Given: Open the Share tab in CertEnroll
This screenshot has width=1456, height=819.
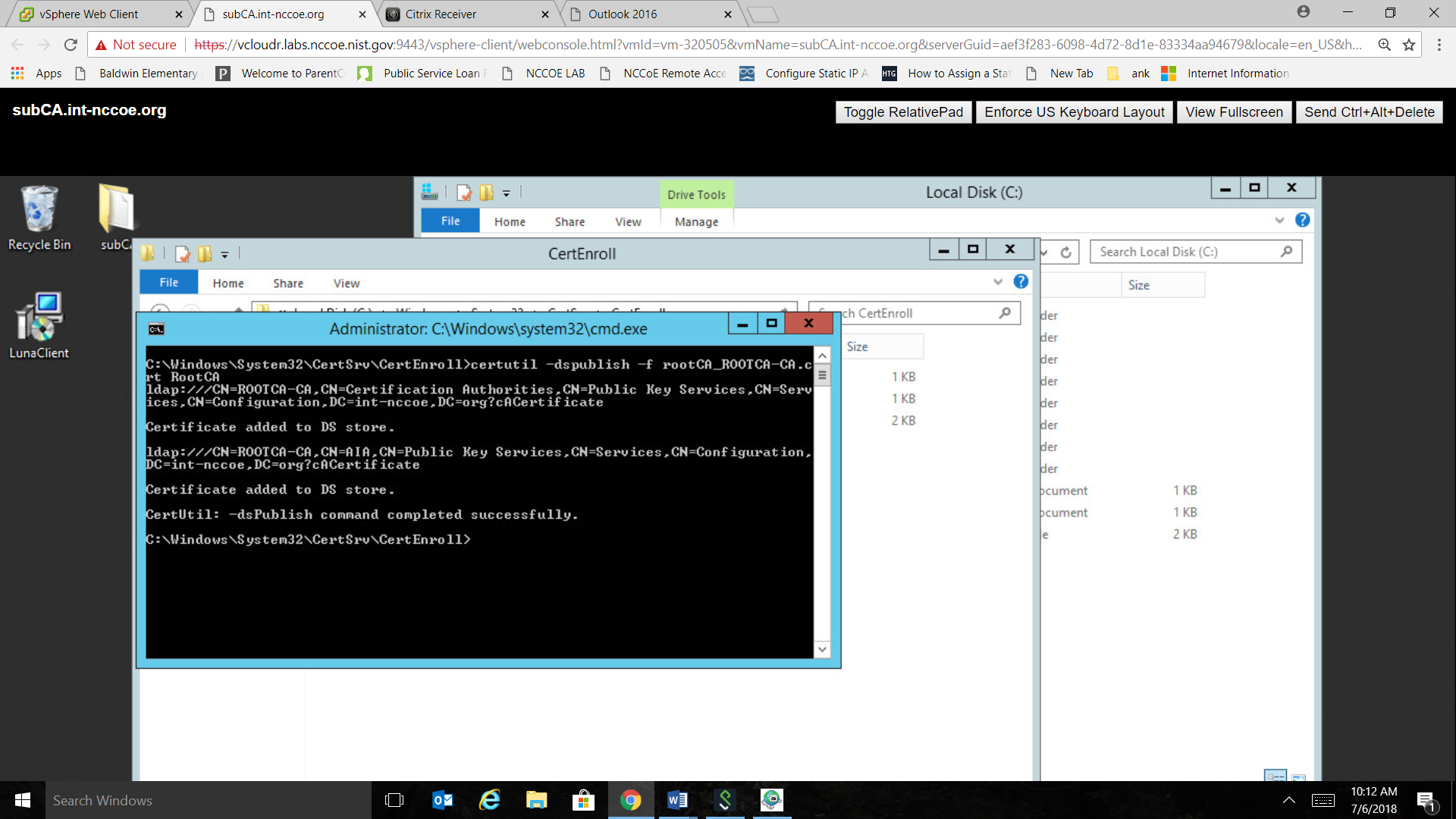Looking at the screenshot, I should pos(288,283).
